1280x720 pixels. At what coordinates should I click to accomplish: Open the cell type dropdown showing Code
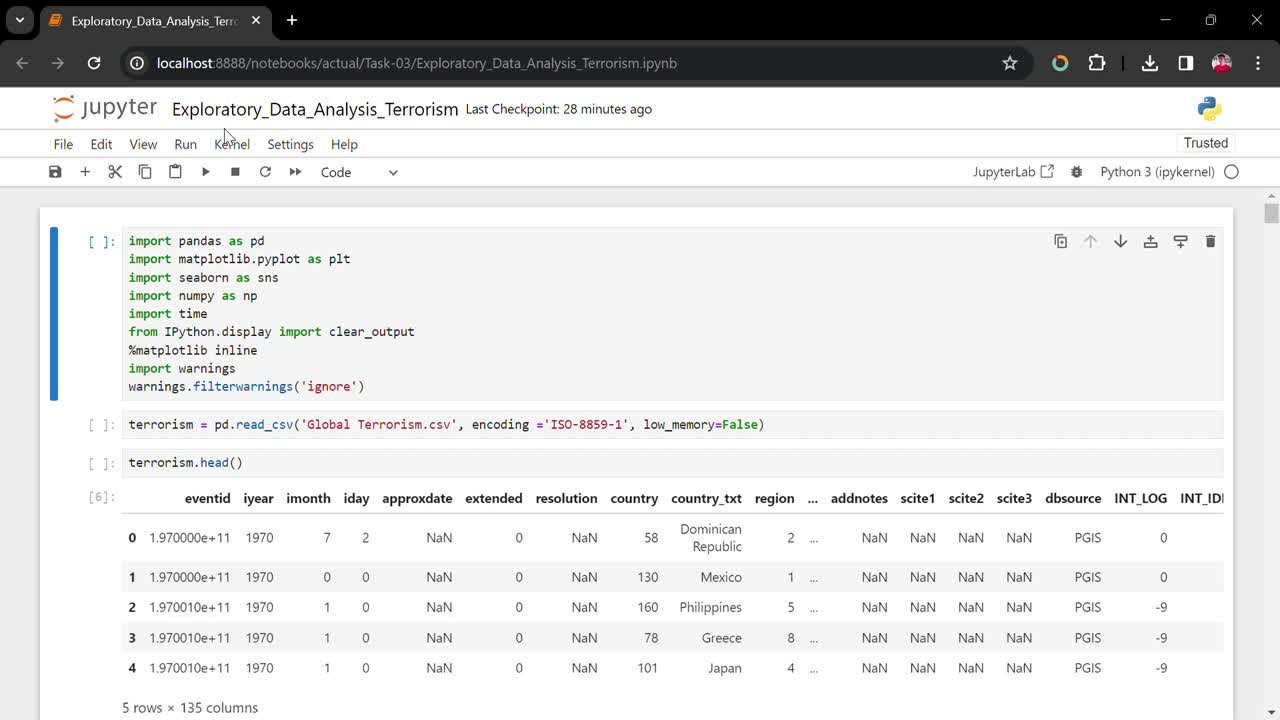359,172
